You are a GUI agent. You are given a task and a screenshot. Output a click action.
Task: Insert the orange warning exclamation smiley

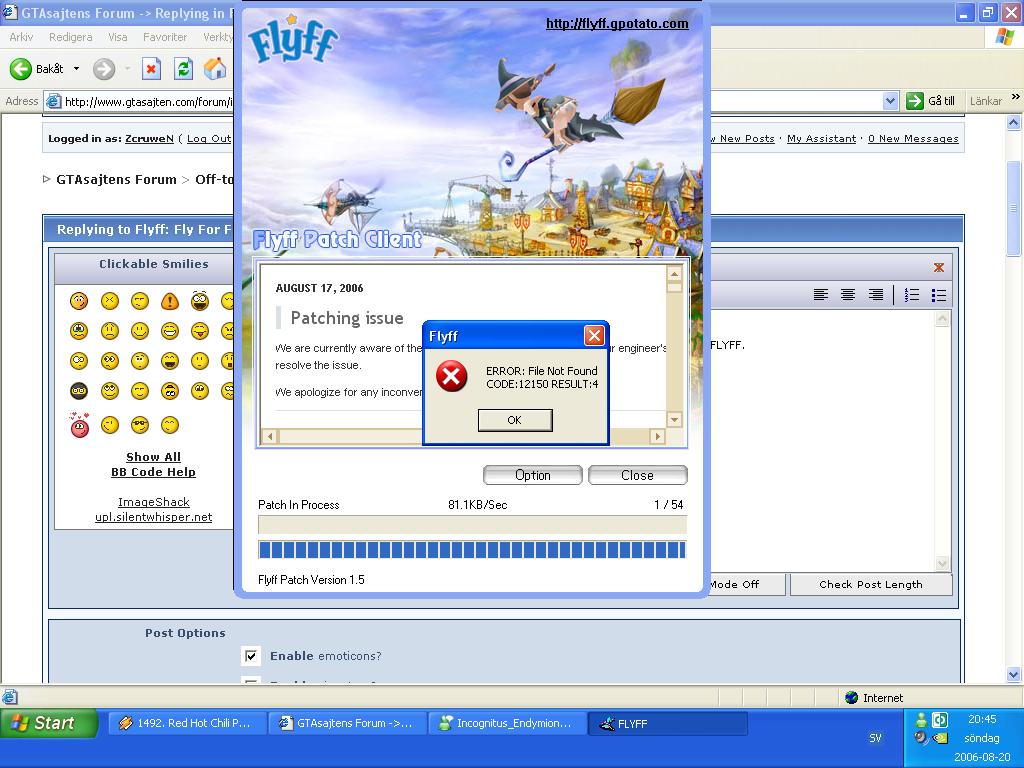pos(170,301)
